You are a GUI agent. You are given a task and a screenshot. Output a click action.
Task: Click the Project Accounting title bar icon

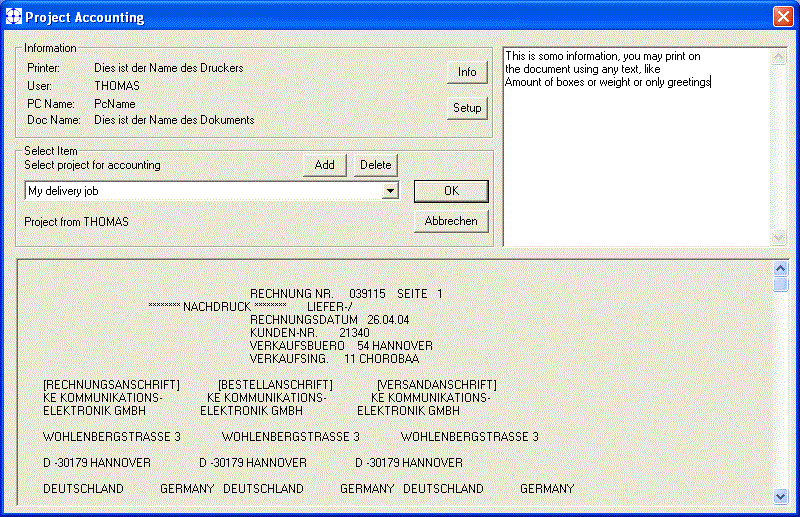[x=14, y=17]
